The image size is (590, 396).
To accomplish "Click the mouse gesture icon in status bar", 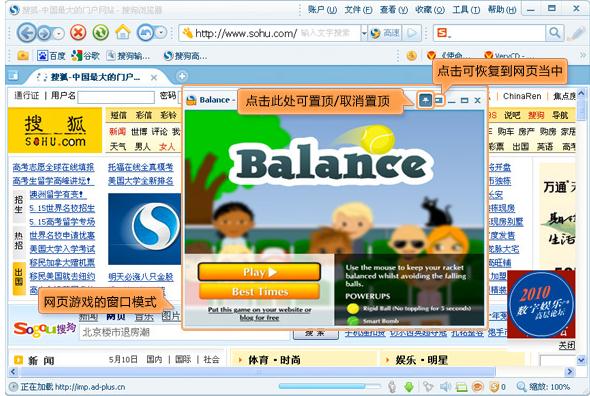I will tap(392, 386).
